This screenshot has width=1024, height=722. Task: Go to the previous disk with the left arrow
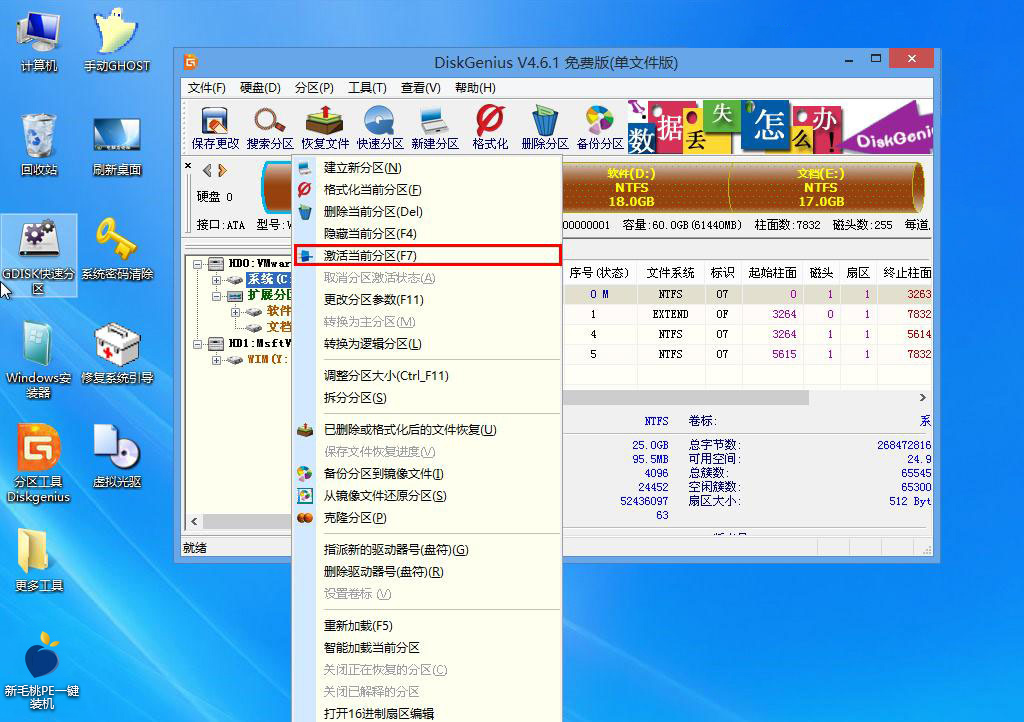(207, 170)
